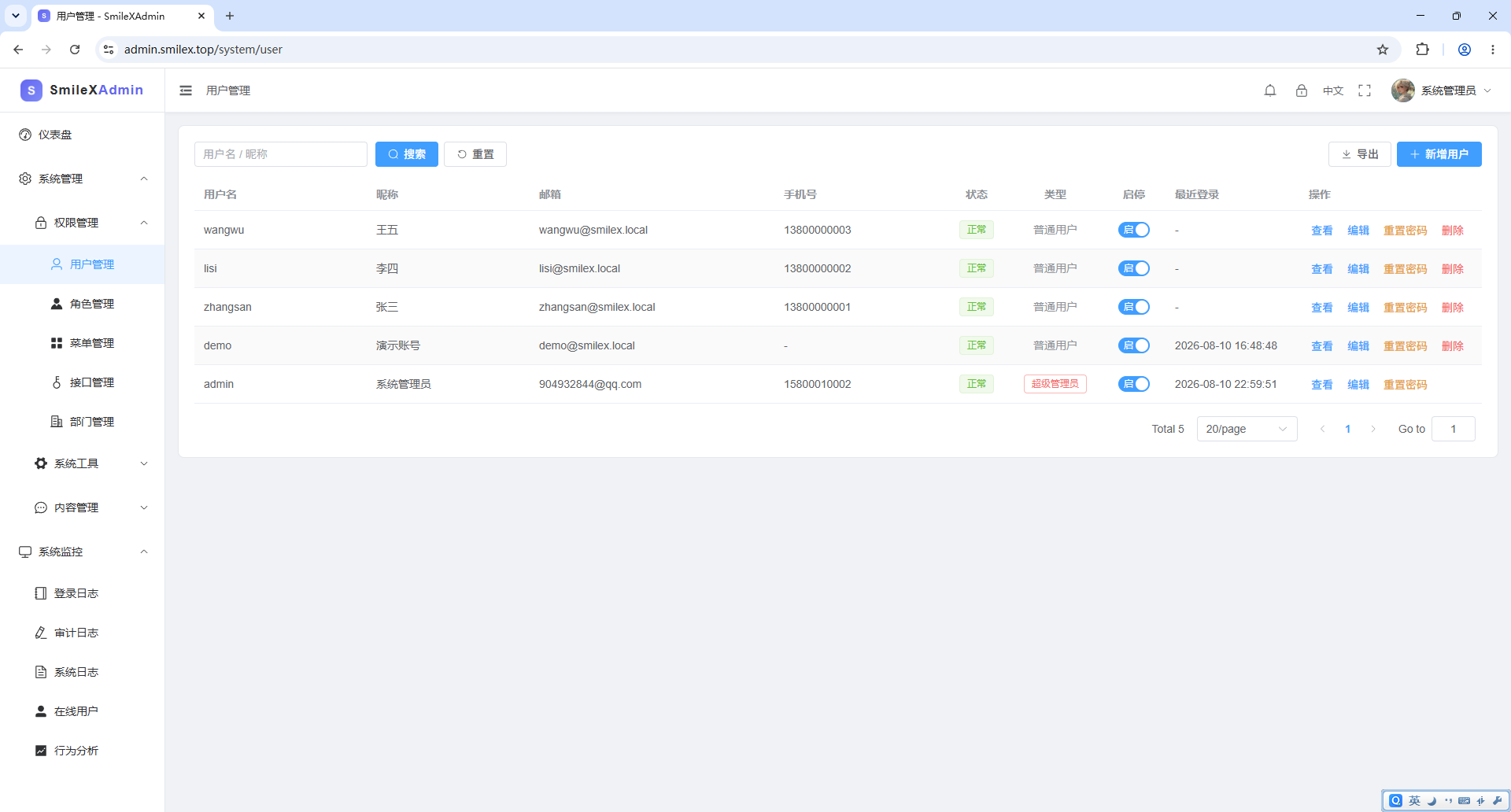Click the 用户名/昵称 search field
This screenshot has height=812, width=1511.
tap(281, 154)
